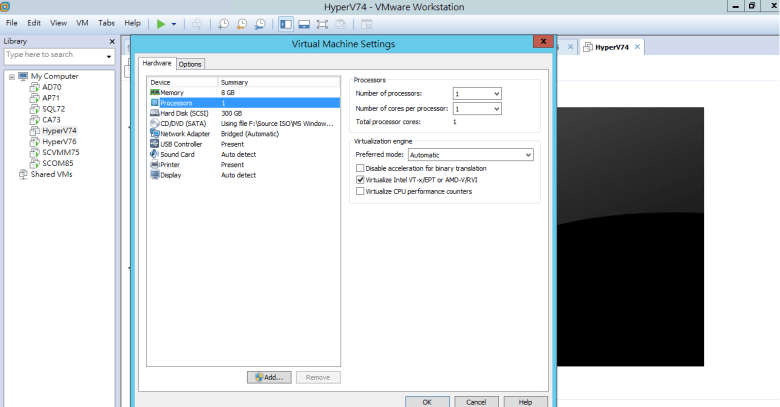The height and width of the screenshot is (407, 780).
Task: Toggle the library sidebar view icon
Action: 286,23
